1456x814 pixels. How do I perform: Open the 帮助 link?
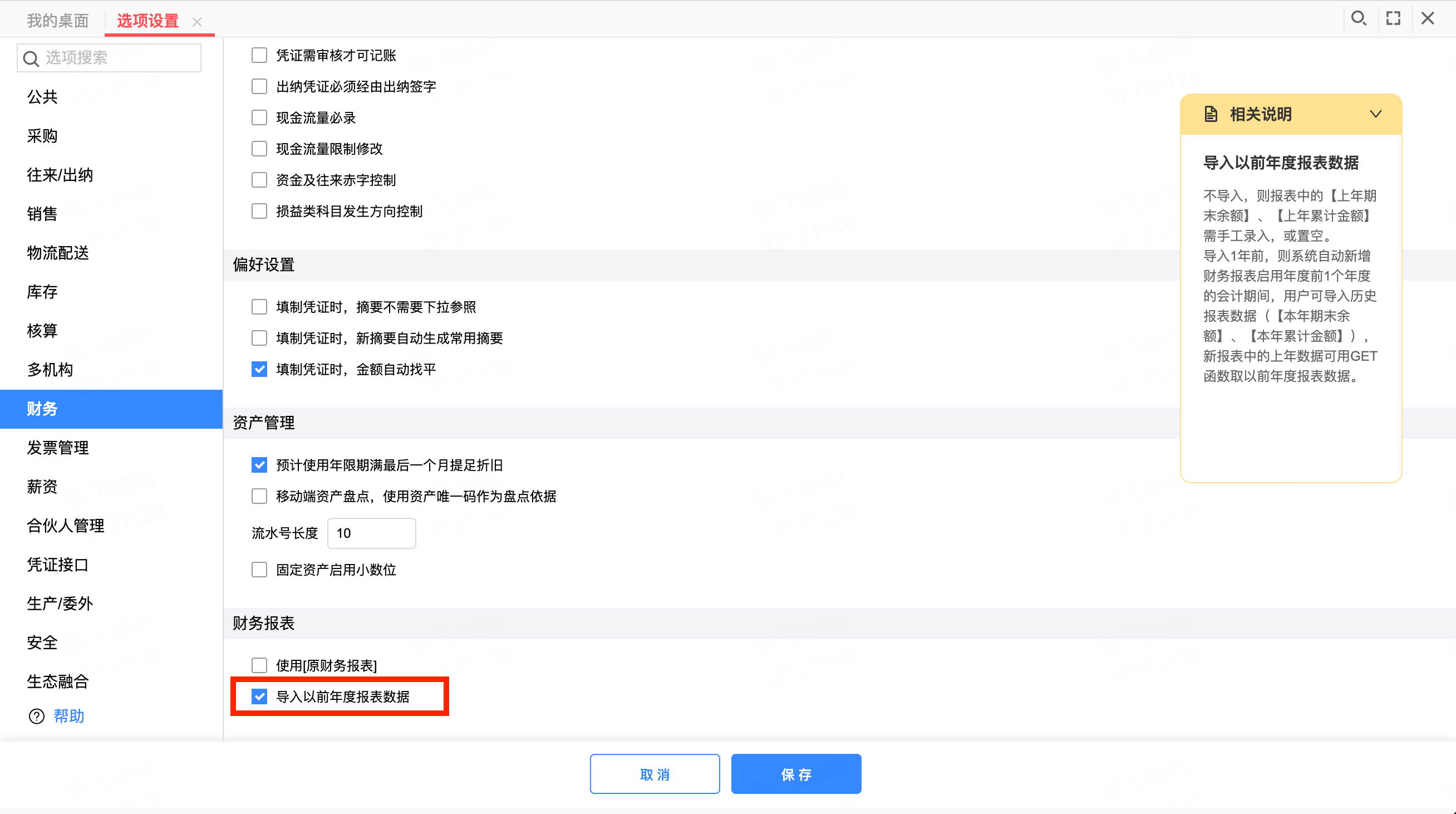(x=68, y=716)
